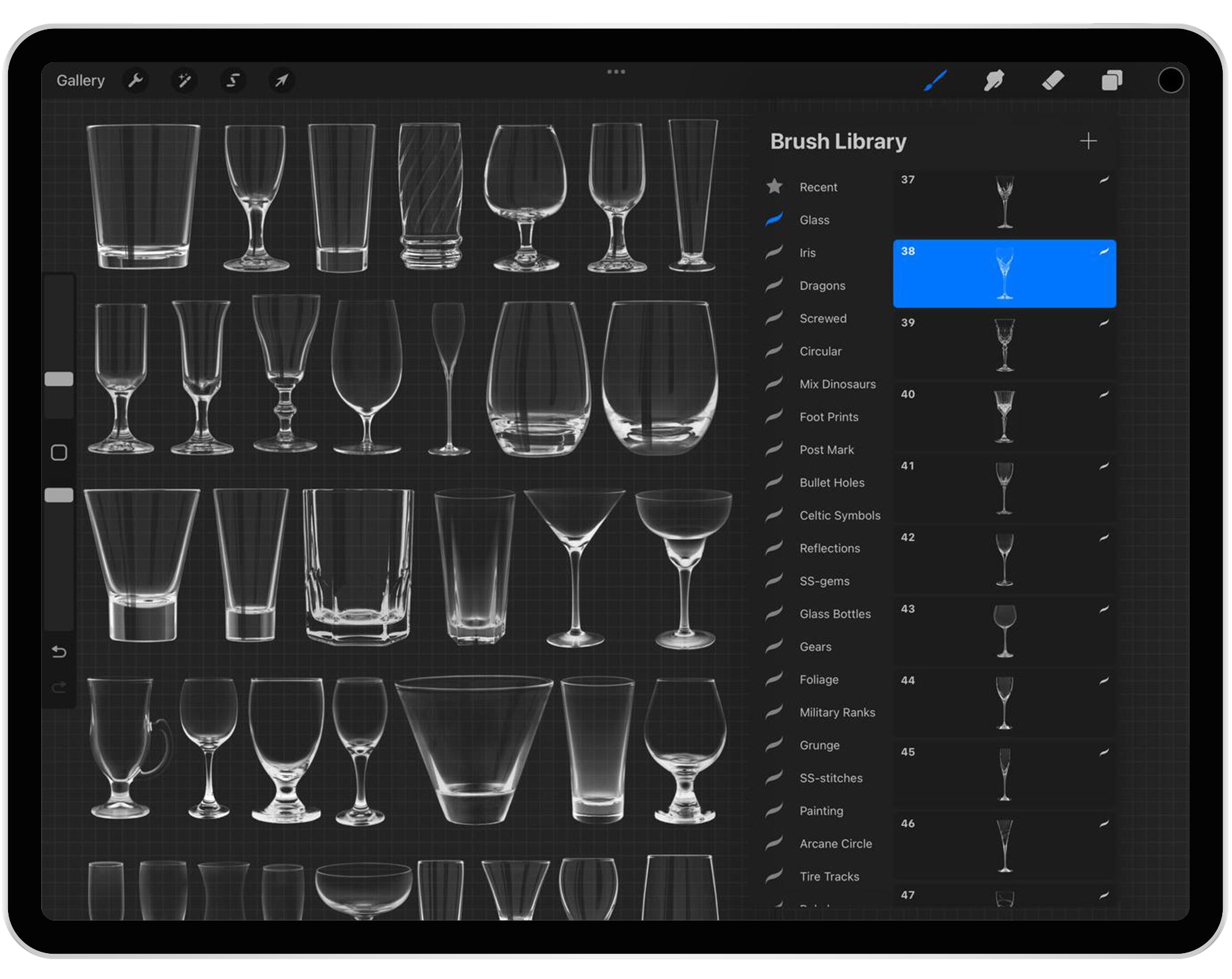Open the Actions menu with the wrench icon
Image resolution: width=1232 pixels, height=979 pixels.
[137, 81]
